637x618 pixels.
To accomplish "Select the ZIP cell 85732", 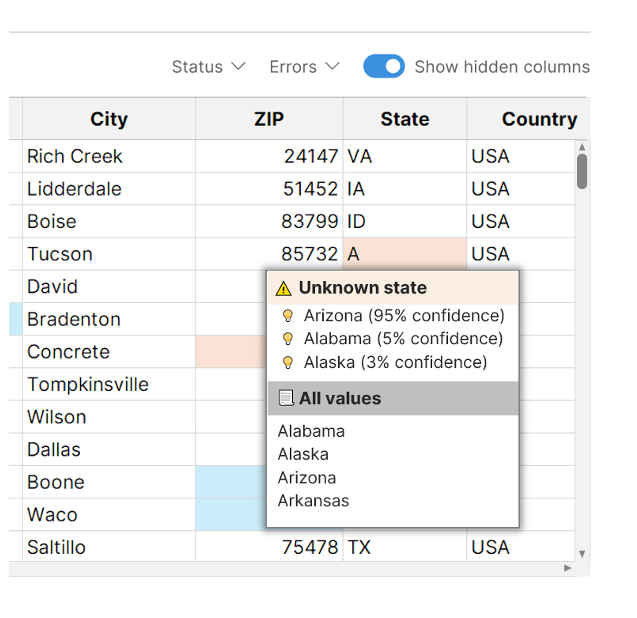I will (269, 254).
